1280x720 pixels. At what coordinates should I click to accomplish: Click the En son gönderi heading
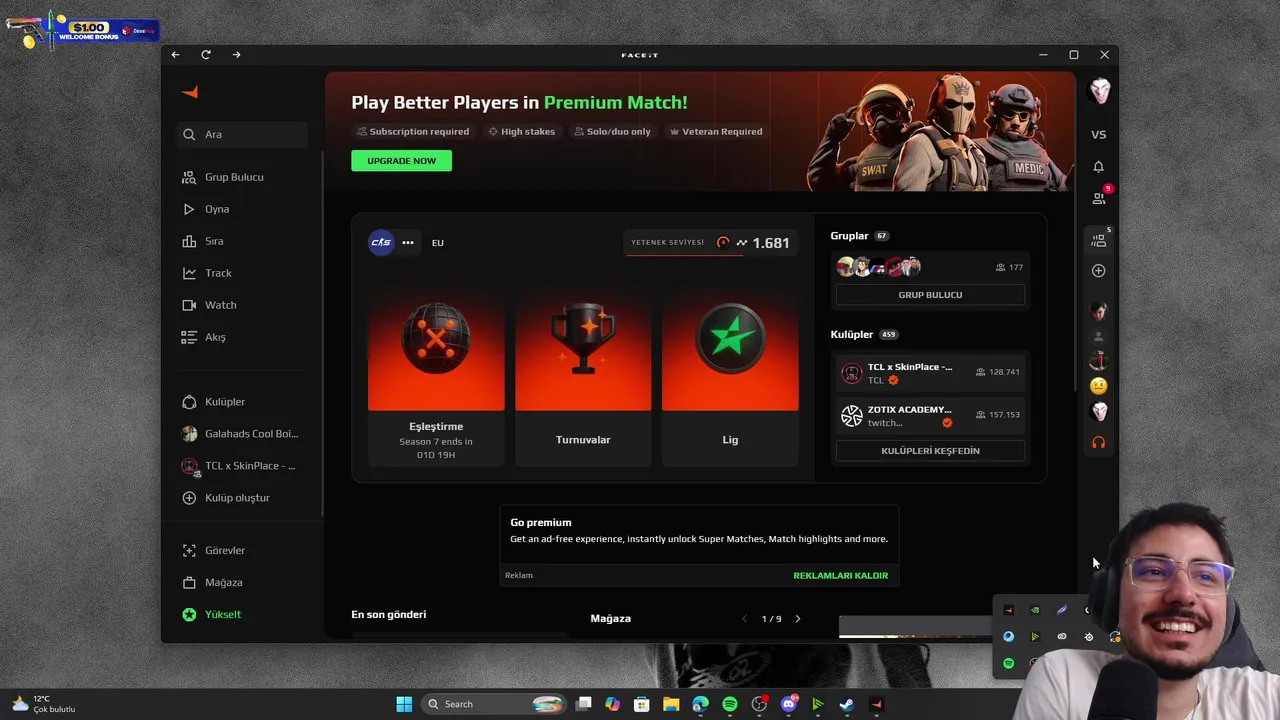[x=389, y=614]
